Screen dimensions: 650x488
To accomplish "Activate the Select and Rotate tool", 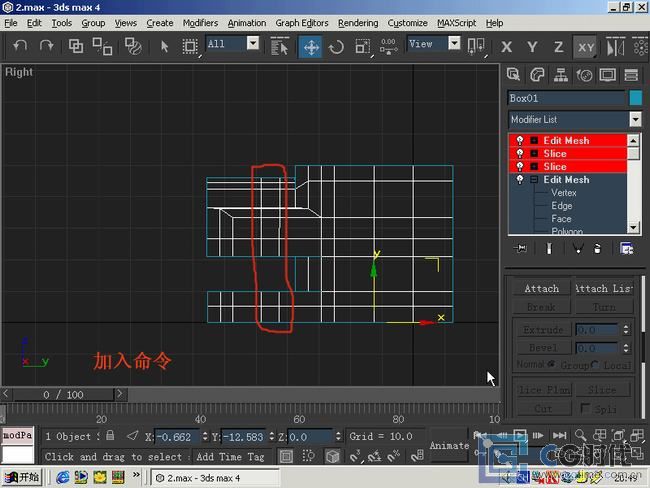I will pos(336,47).
